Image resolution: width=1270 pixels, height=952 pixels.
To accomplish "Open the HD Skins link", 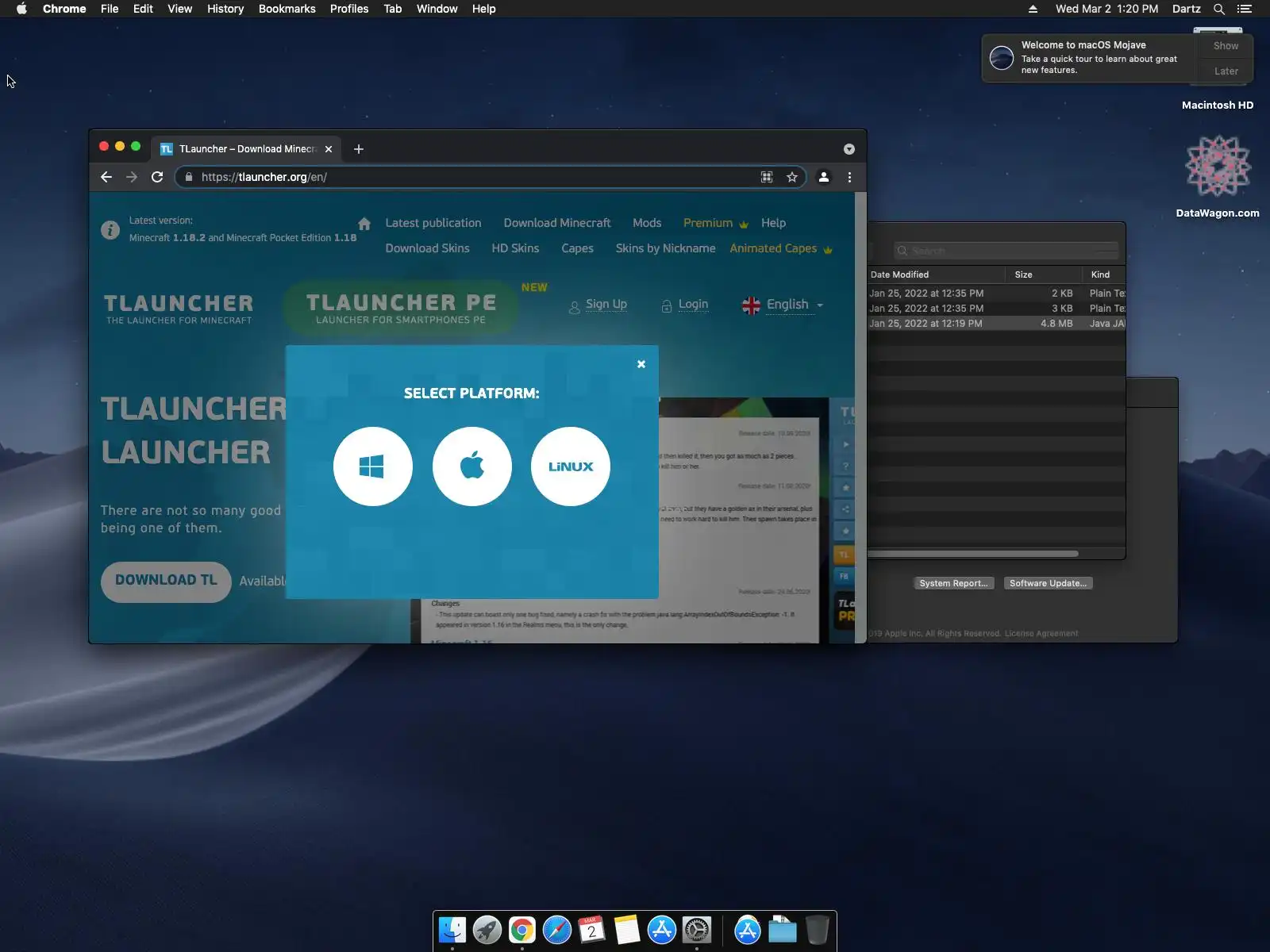I will coord(515,248).
